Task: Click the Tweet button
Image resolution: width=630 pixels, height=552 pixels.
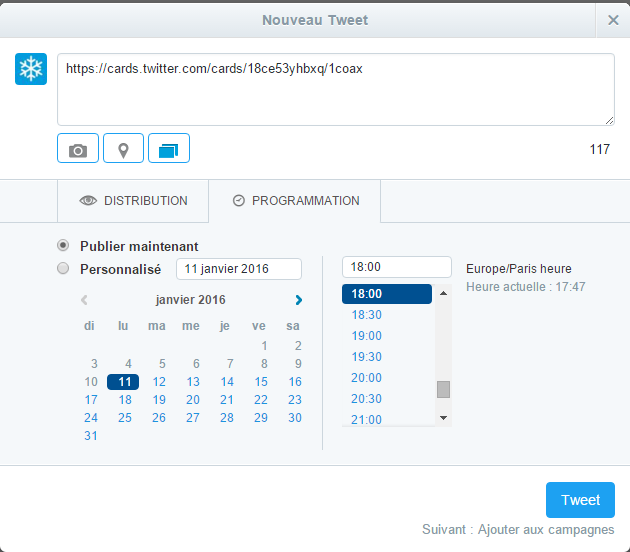Action: click(580, 500)
